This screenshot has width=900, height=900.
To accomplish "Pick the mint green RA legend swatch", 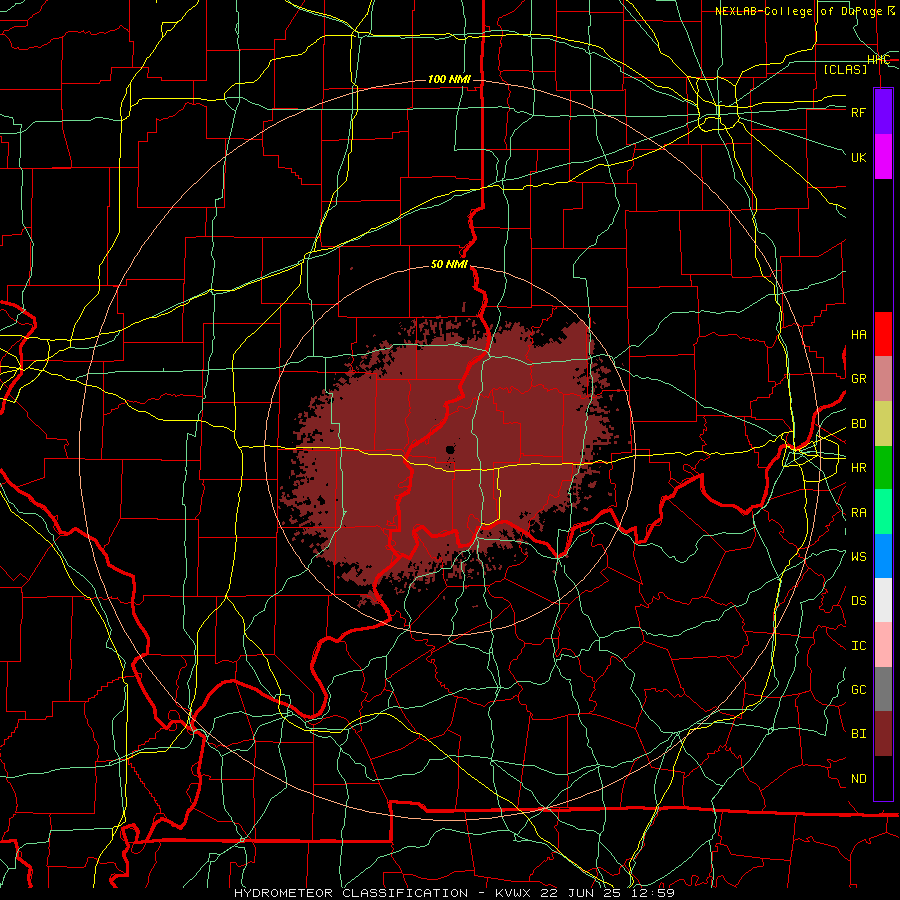I will point(883,512).
